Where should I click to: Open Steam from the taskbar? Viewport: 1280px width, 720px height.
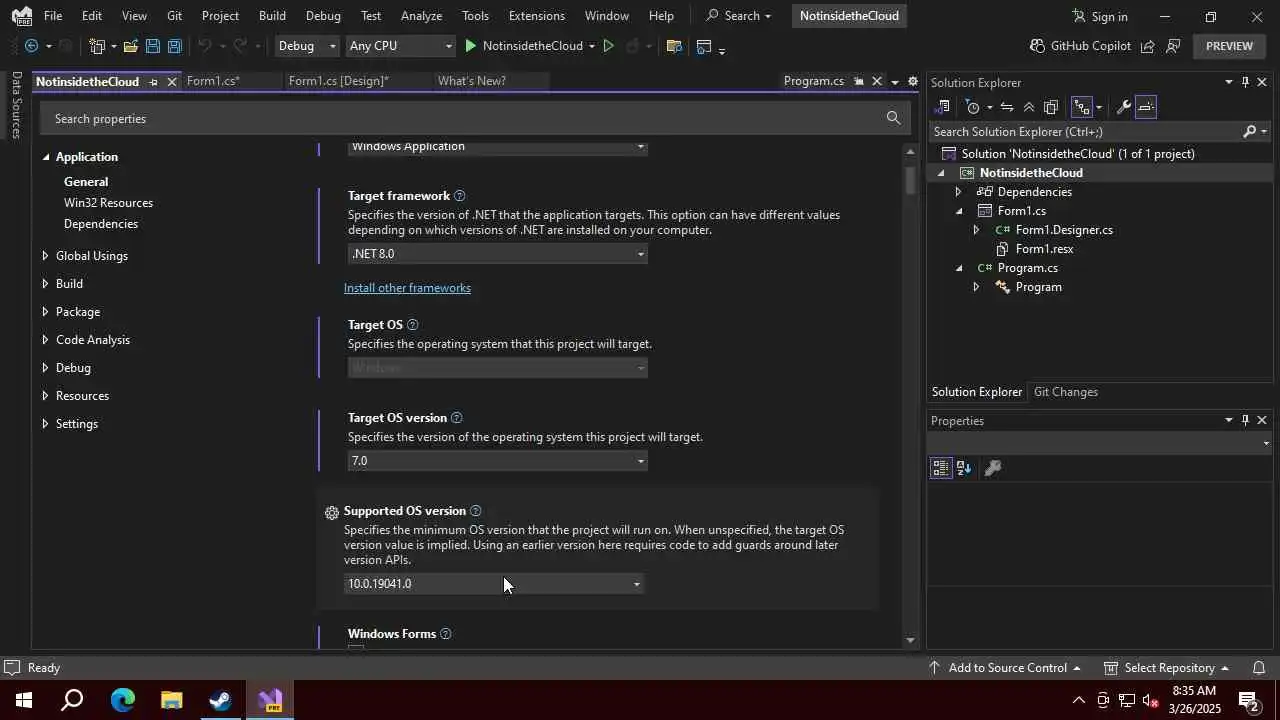point(220,700)
